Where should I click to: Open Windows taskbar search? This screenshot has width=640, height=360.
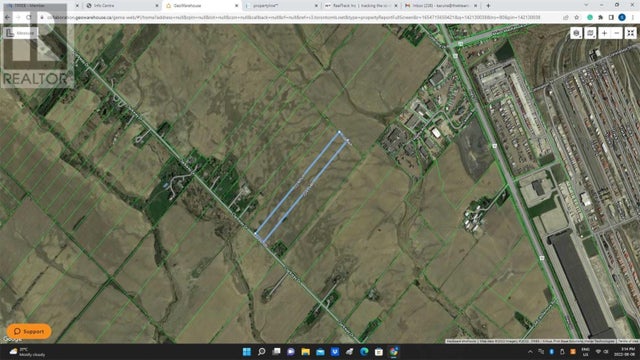pos(262,351)
